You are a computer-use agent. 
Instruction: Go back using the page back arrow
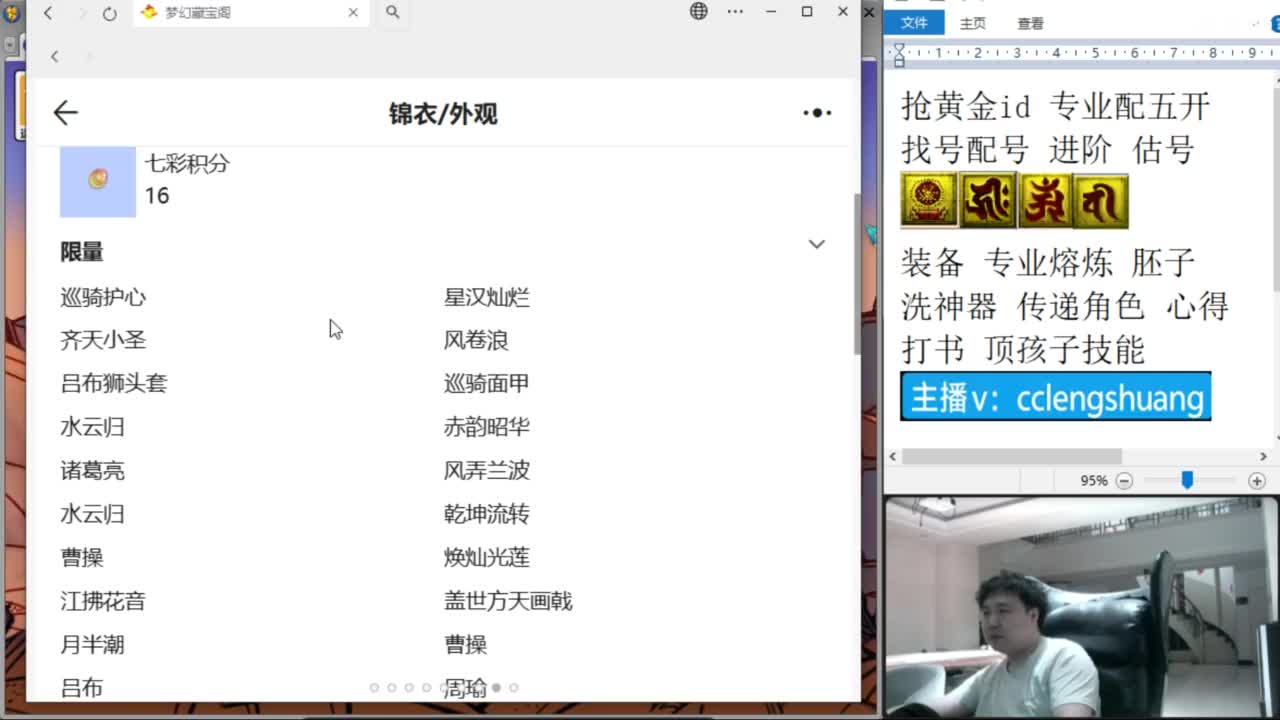click(66, 113)
